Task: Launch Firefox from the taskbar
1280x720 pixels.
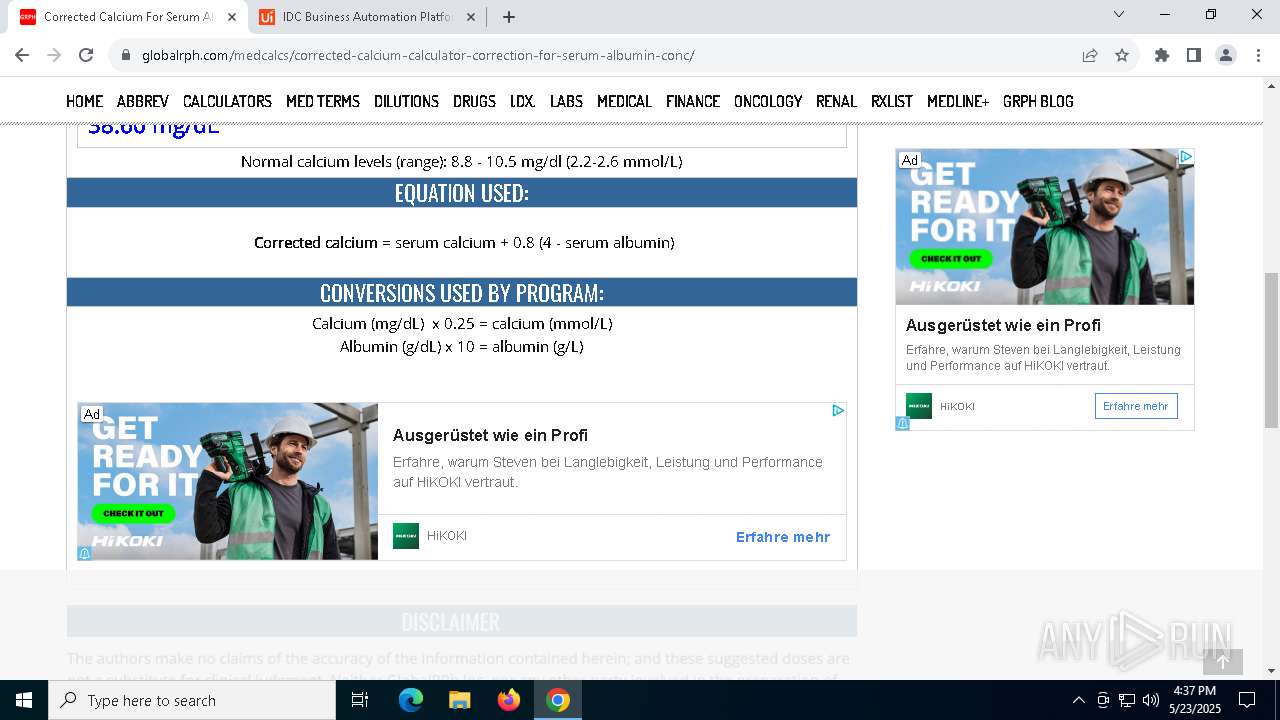Action: 508,700
